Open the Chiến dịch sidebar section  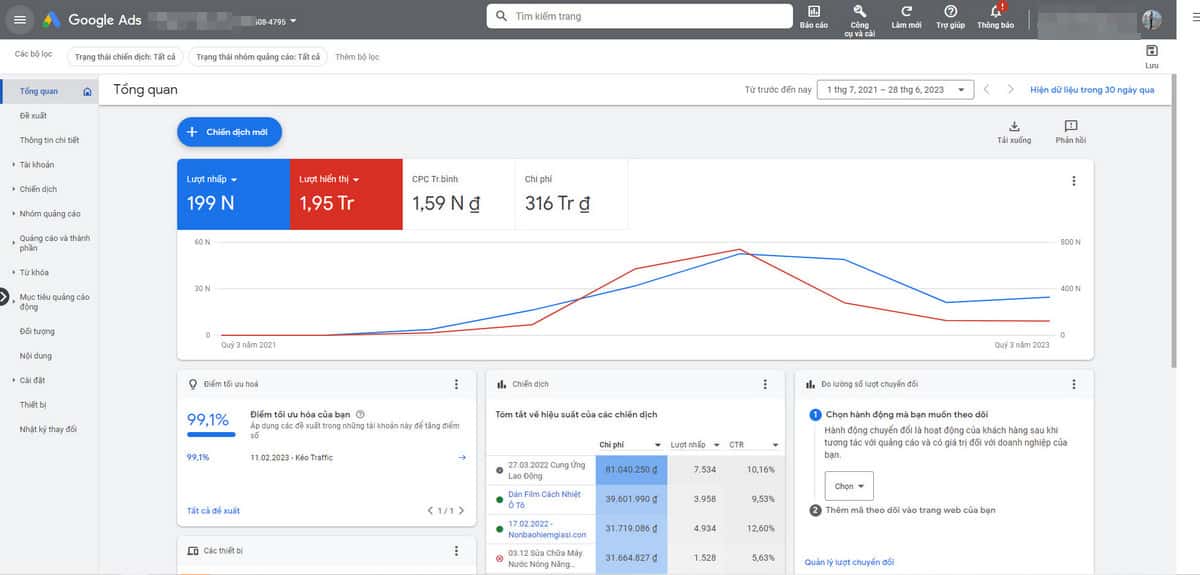(x=38, y=189)
